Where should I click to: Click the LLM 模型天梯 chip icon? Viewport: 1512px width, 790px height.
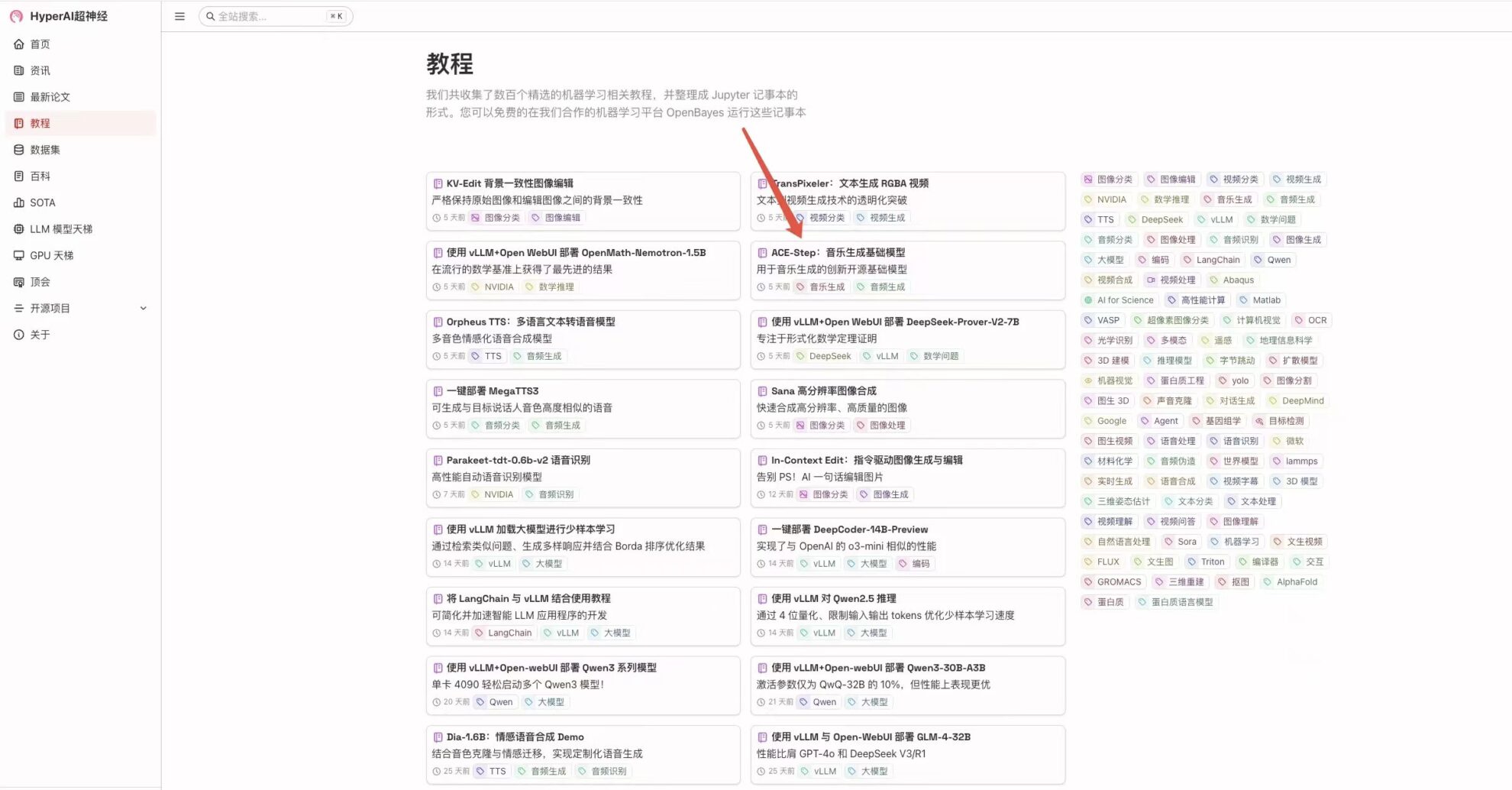point(19,229)
